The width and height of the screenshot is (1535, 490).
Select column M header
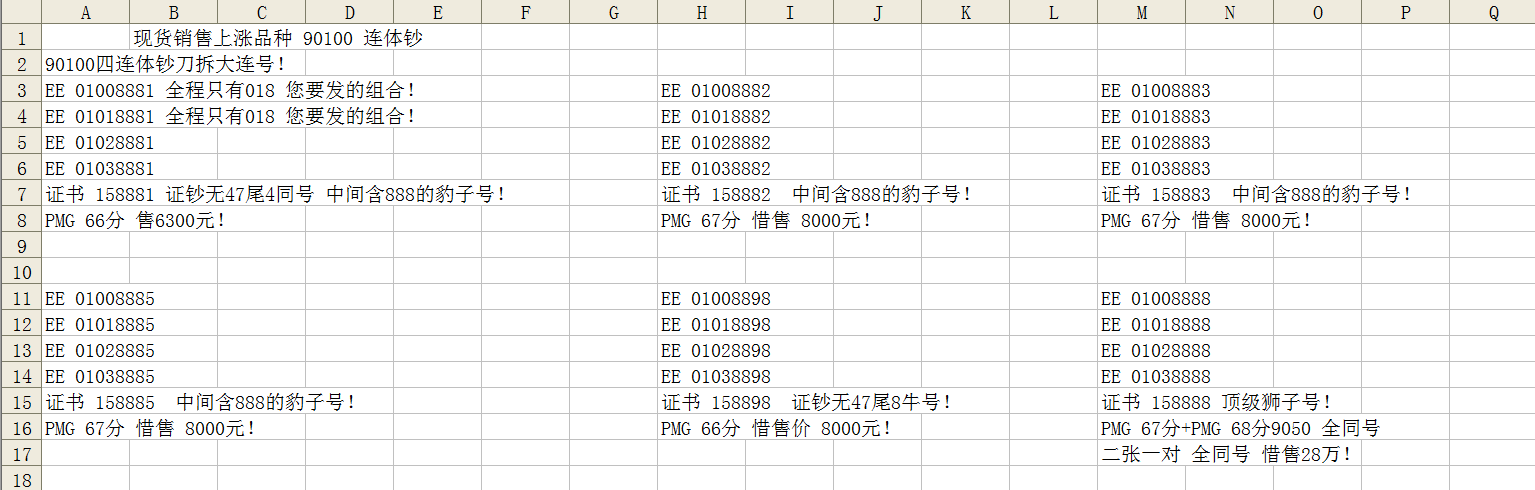point(1141,13)
